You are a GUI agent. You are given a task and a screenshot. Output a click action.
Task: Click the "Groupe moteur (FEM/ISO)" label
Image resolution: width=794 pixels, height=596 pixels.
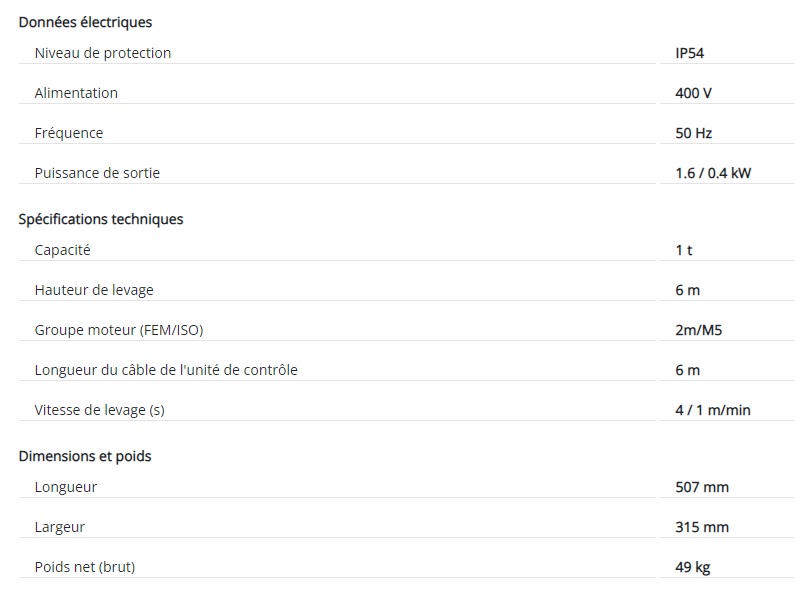tap(111, 330)
